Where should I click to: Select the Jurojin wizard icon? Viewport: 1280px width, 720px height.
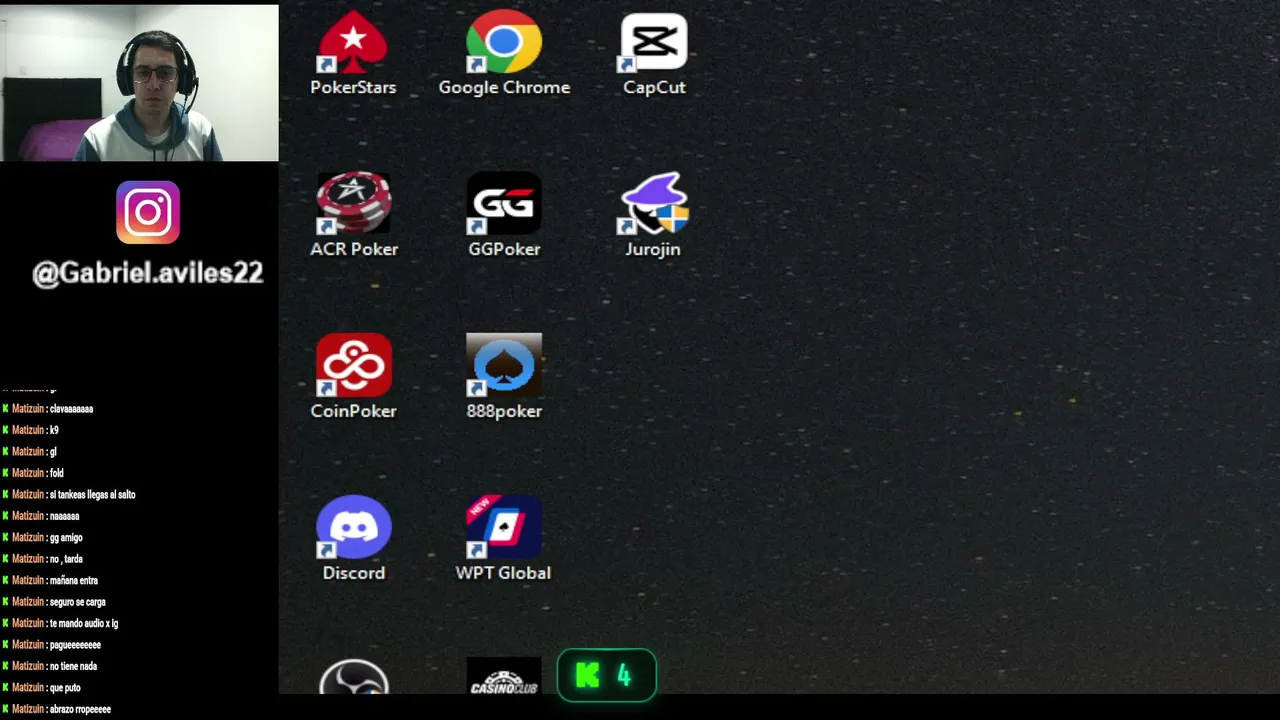coord(653,216)
